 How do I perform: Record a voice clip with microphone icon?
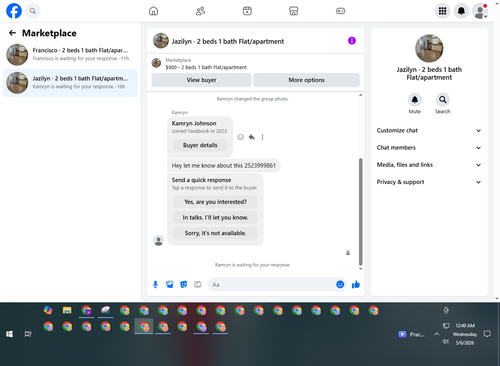point(155,284)
